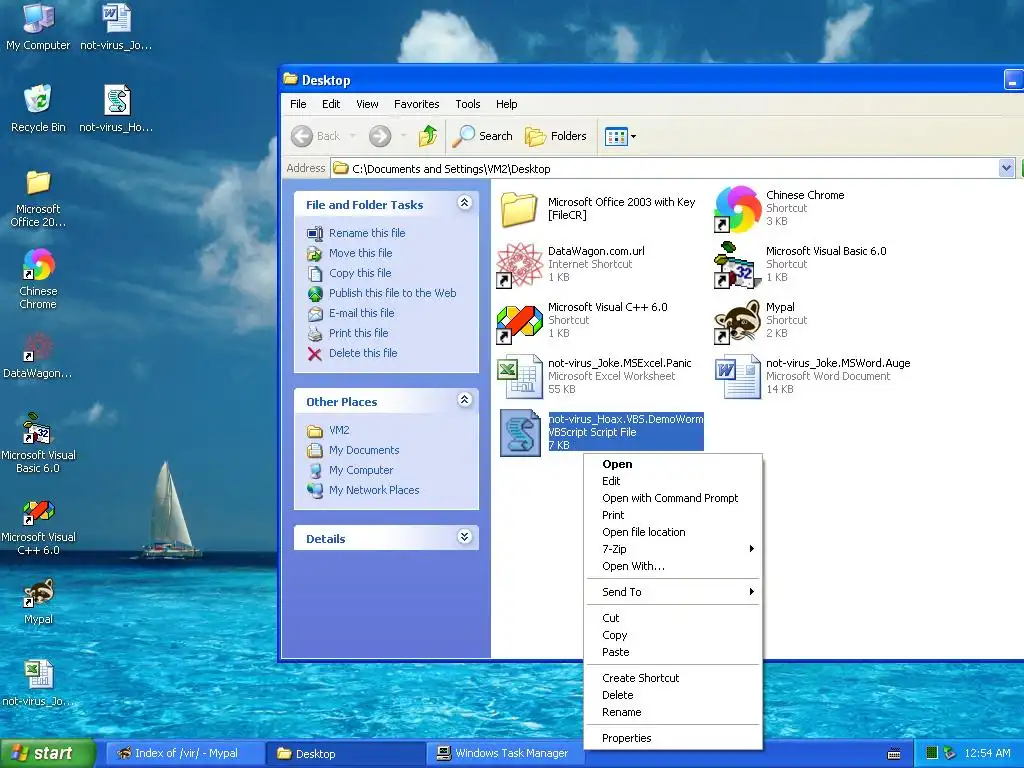Choose Edit in the context menu

[x=673, y=481]
